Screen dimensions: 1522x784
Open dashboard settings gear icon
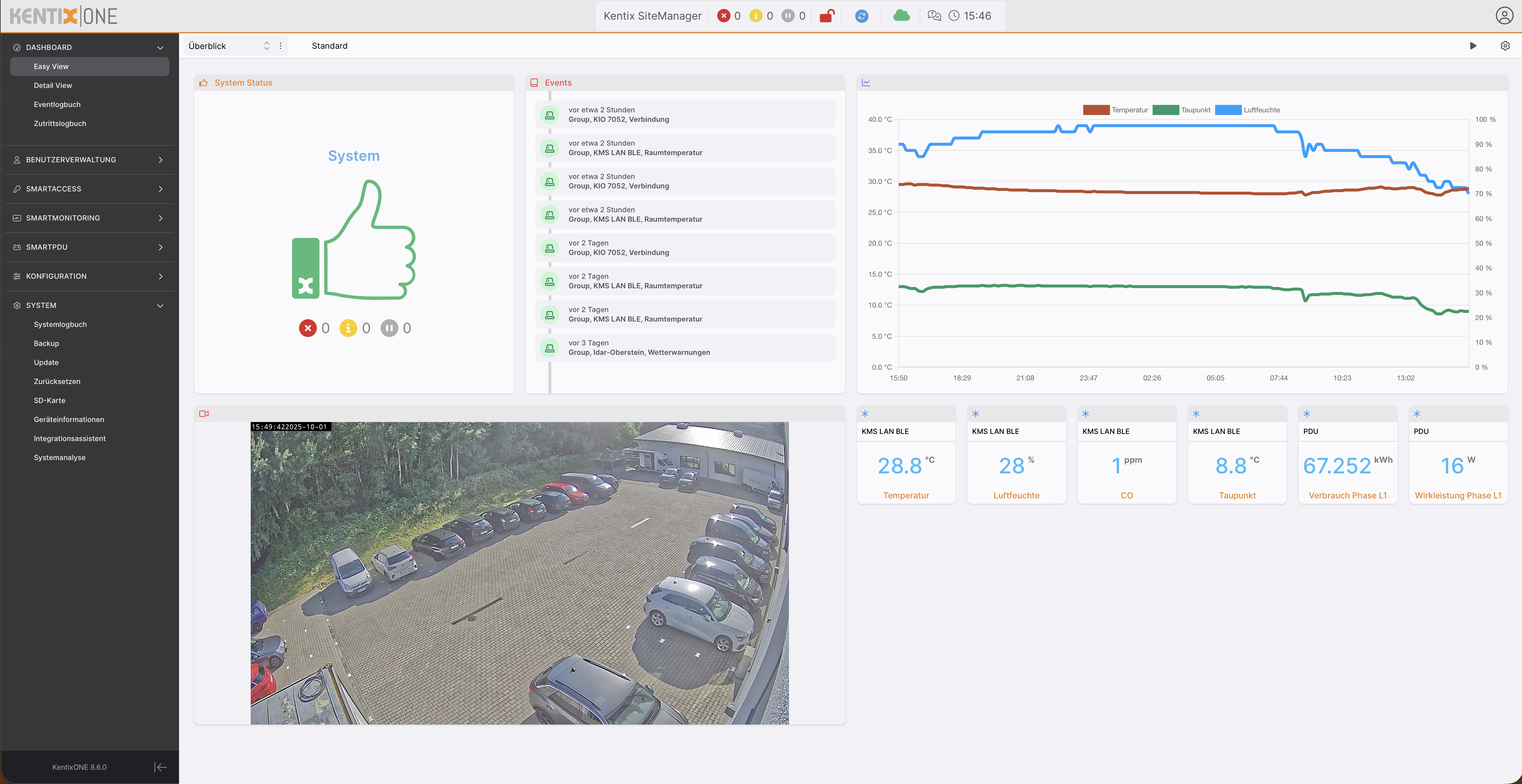pos(1505,46)
